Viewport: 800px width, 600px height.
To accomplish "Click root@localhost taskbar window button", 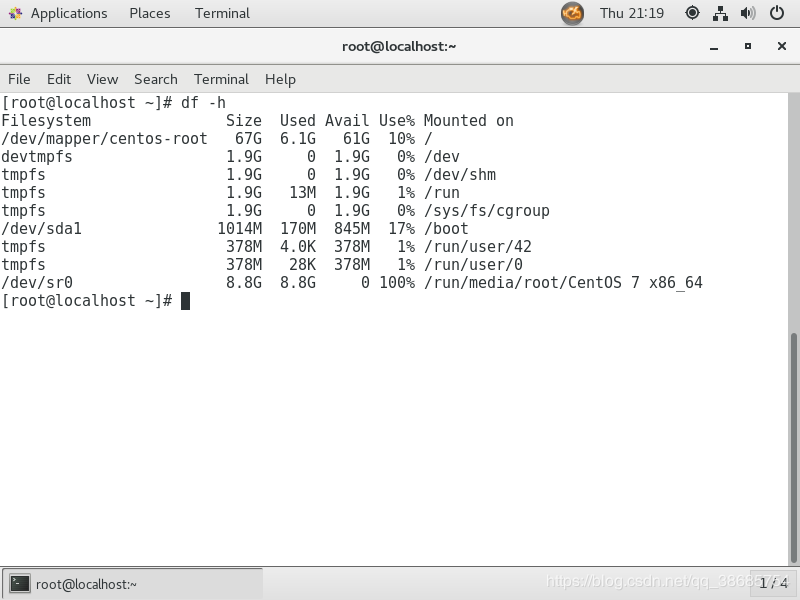I will coord(133,584).
